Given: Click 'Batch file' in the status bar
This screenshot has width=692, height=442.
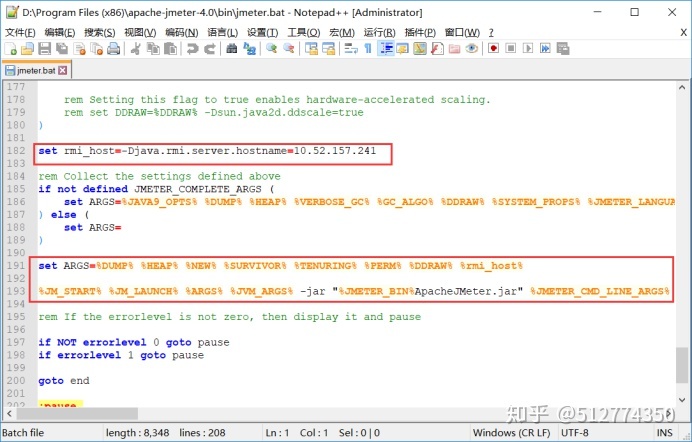Looking at the screenshot, I should coord(23,433).
